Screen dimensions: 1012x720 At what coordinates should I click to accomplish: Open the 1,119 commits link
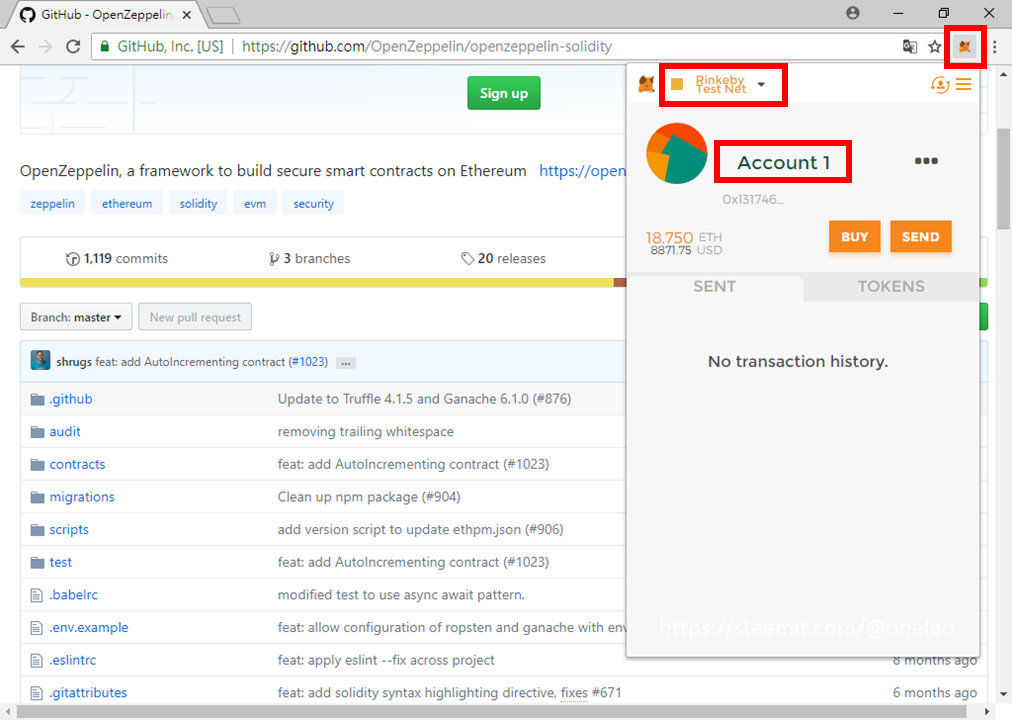tap(117, 259)
